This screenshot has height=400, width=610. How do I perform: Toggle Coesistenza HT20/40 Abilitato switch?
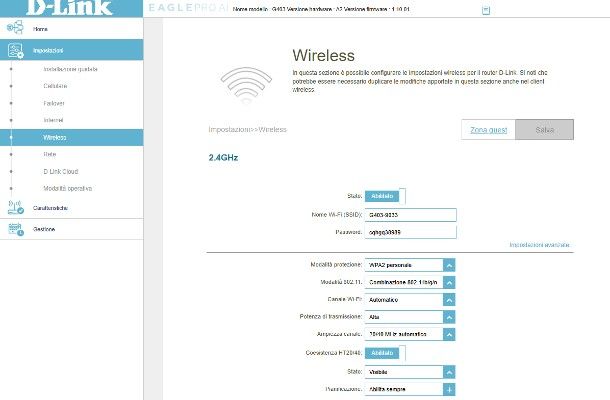[385, 353]
